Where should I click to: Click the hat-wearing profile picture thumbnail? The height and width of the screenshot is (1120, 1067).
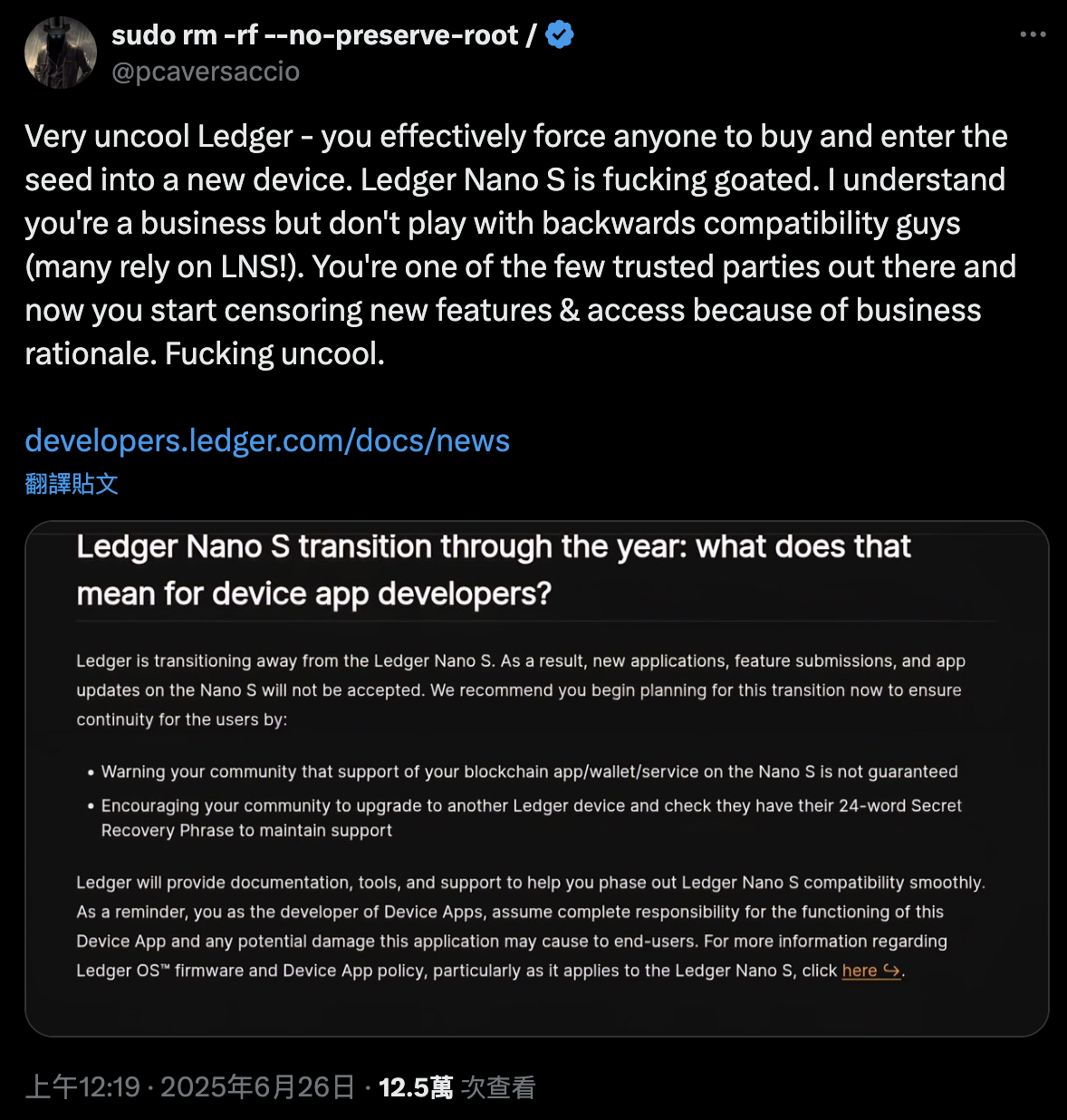(60, 52)
